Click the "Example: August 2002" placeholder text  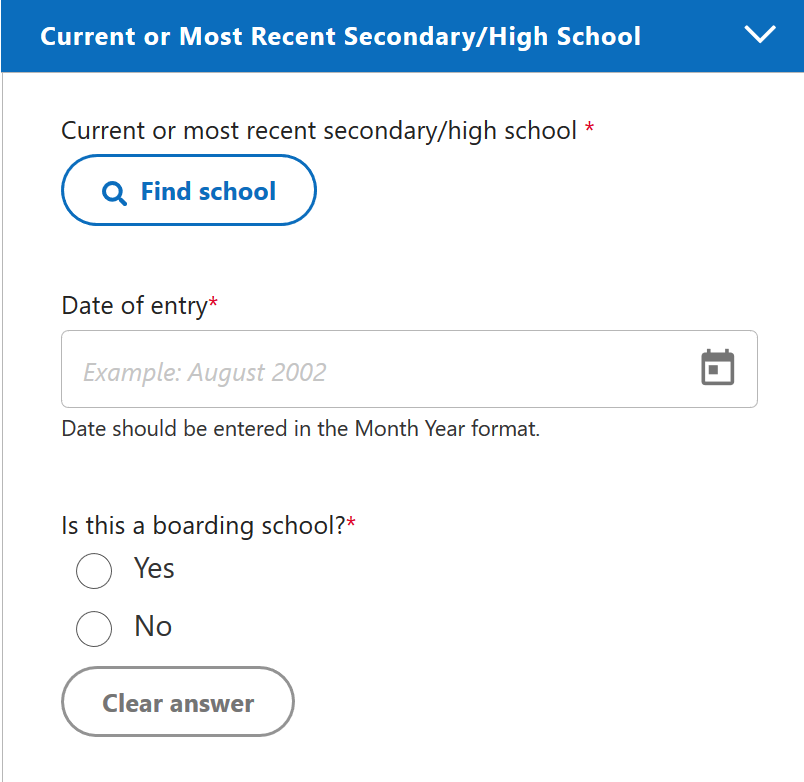click(x=205, y=373)
